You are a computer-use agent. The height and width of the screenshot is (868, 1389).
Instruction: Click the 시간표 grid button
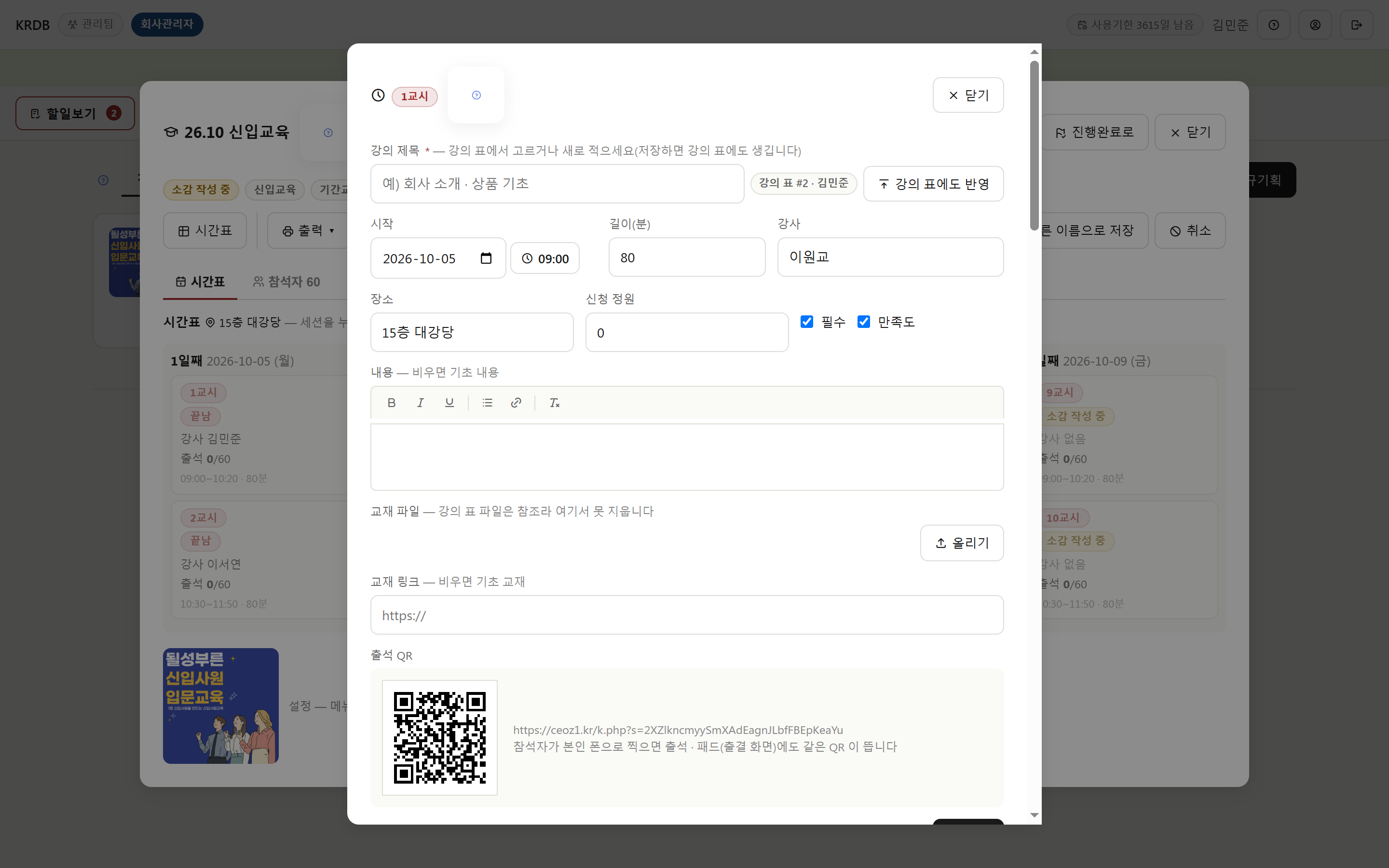point(205,231)
